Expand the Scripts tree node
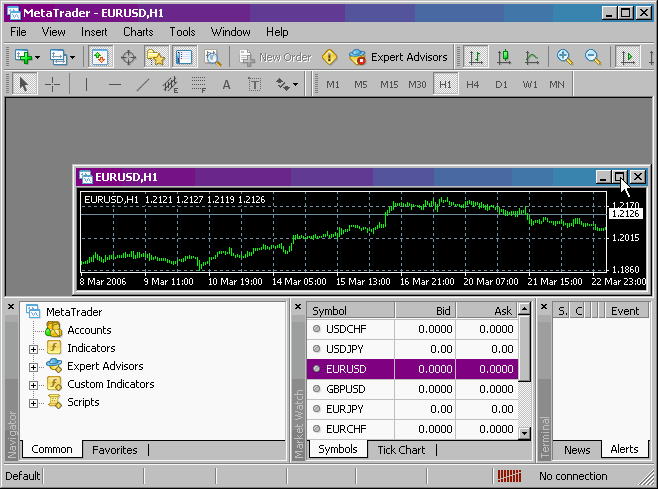The width and height of the screenshot is (658, 489). (x=34, y=403)
